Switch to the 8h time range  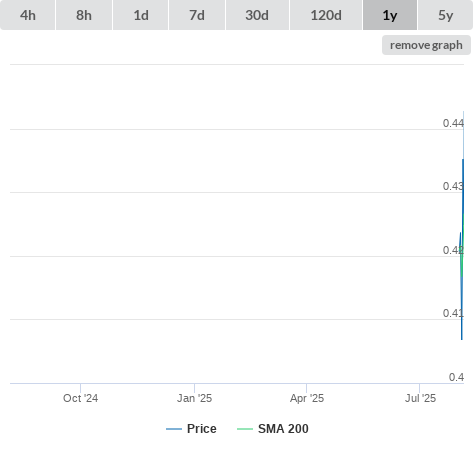84,15
